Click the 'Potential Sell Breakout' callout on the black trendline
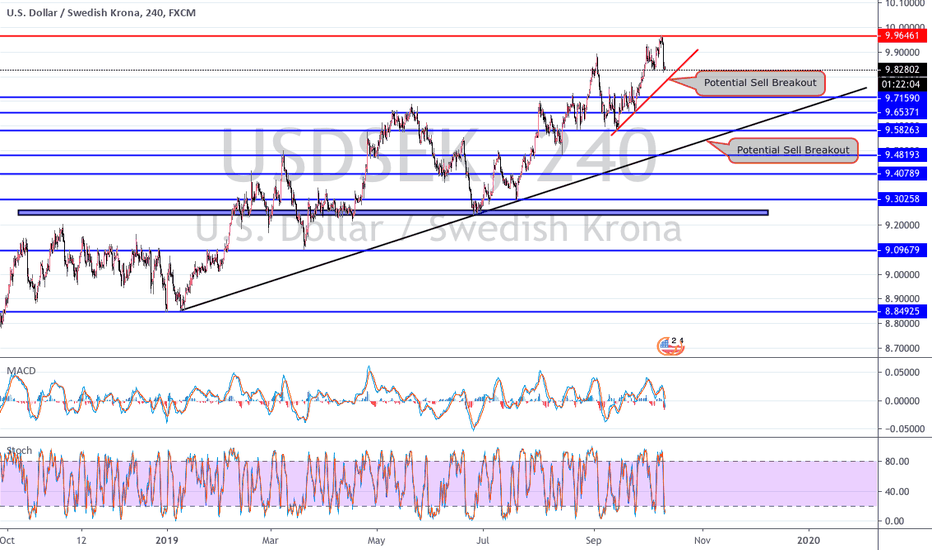 tap(793, 150)
